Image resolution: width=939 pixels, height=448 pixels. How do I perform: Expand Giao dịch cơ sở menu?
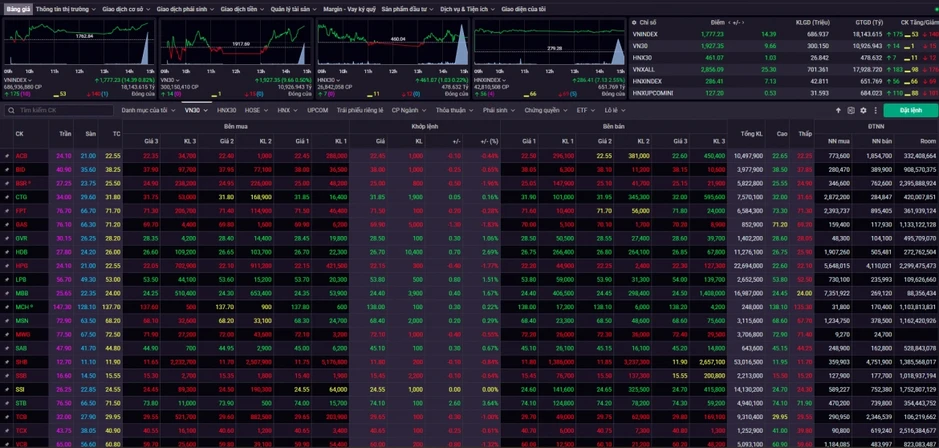tap(126, 10)
